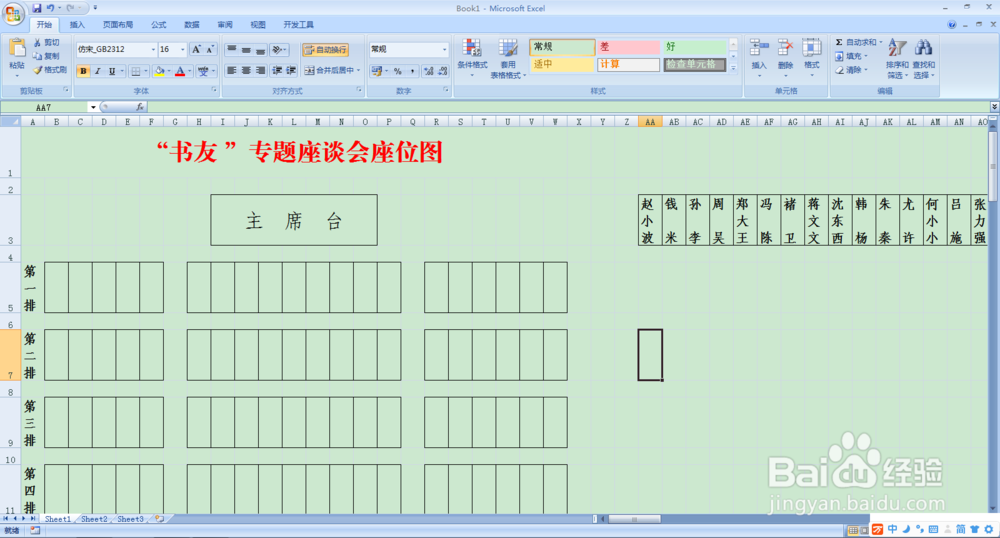Switch to the 审阅 ribbon tab
1000x538 pixels.
(x=224, y=25)
